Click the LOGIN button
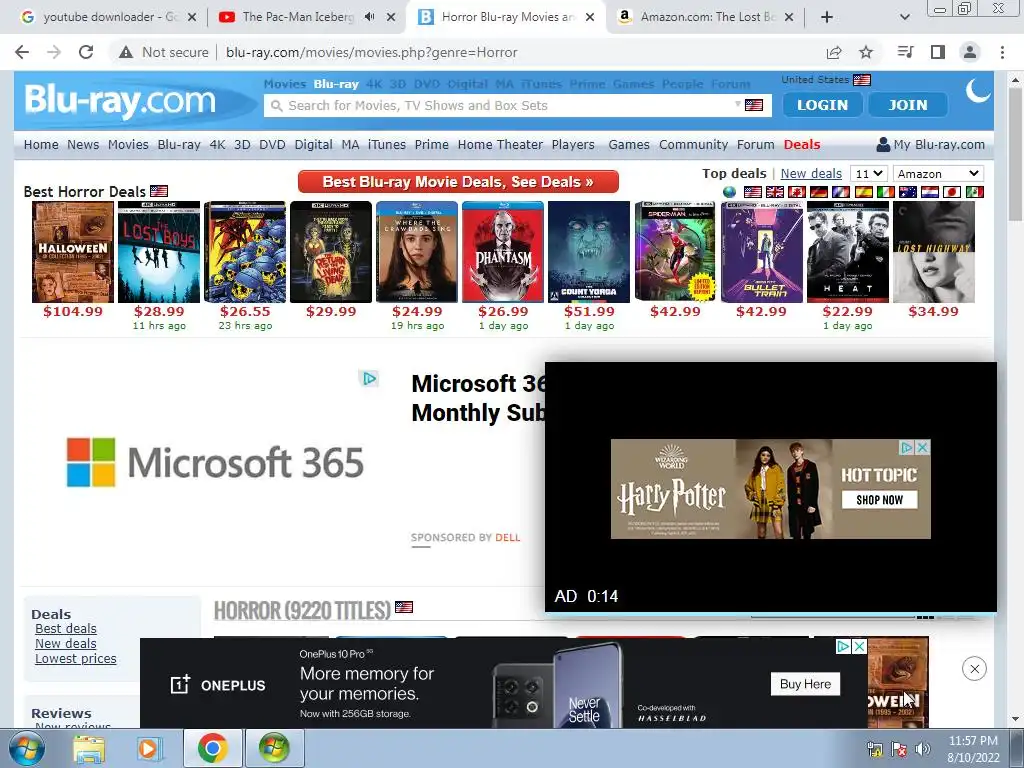1024x768 pixels. tap(823, 104)
